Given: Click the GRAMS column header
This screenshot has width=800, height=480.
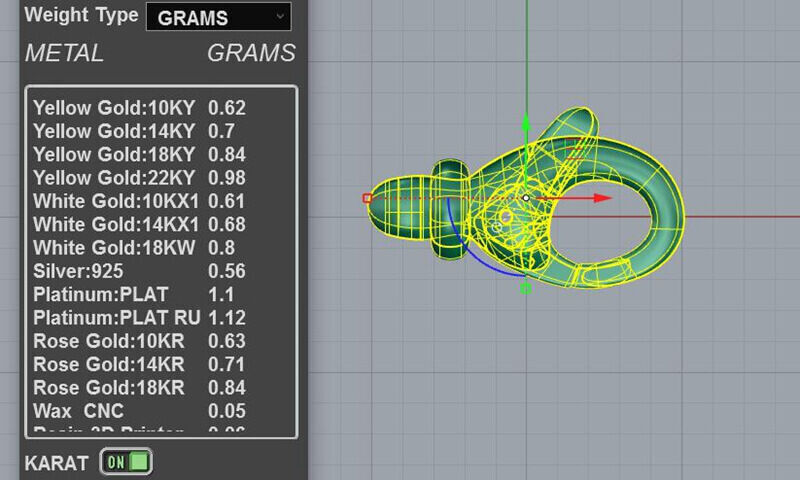Looking at the screenshot, I should tap(251, 53).
